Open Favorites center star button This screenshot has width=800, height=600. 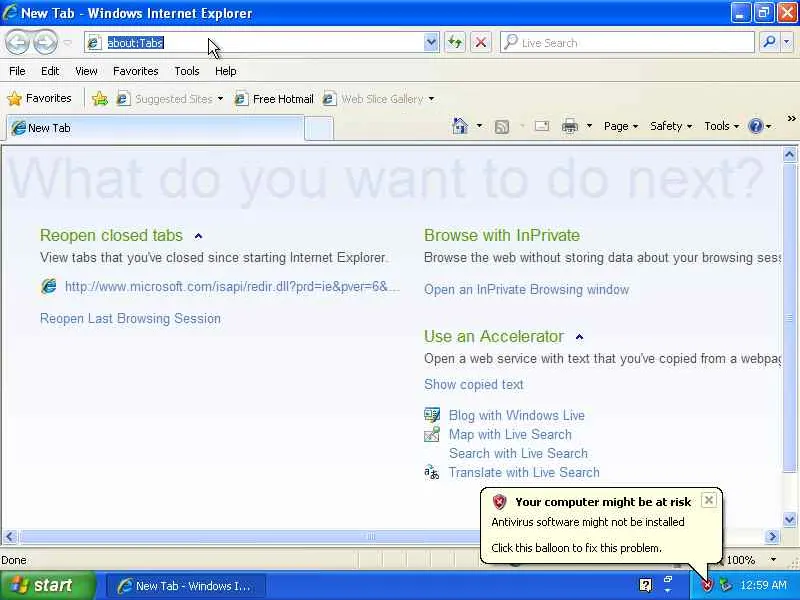[x=39, y=98]
